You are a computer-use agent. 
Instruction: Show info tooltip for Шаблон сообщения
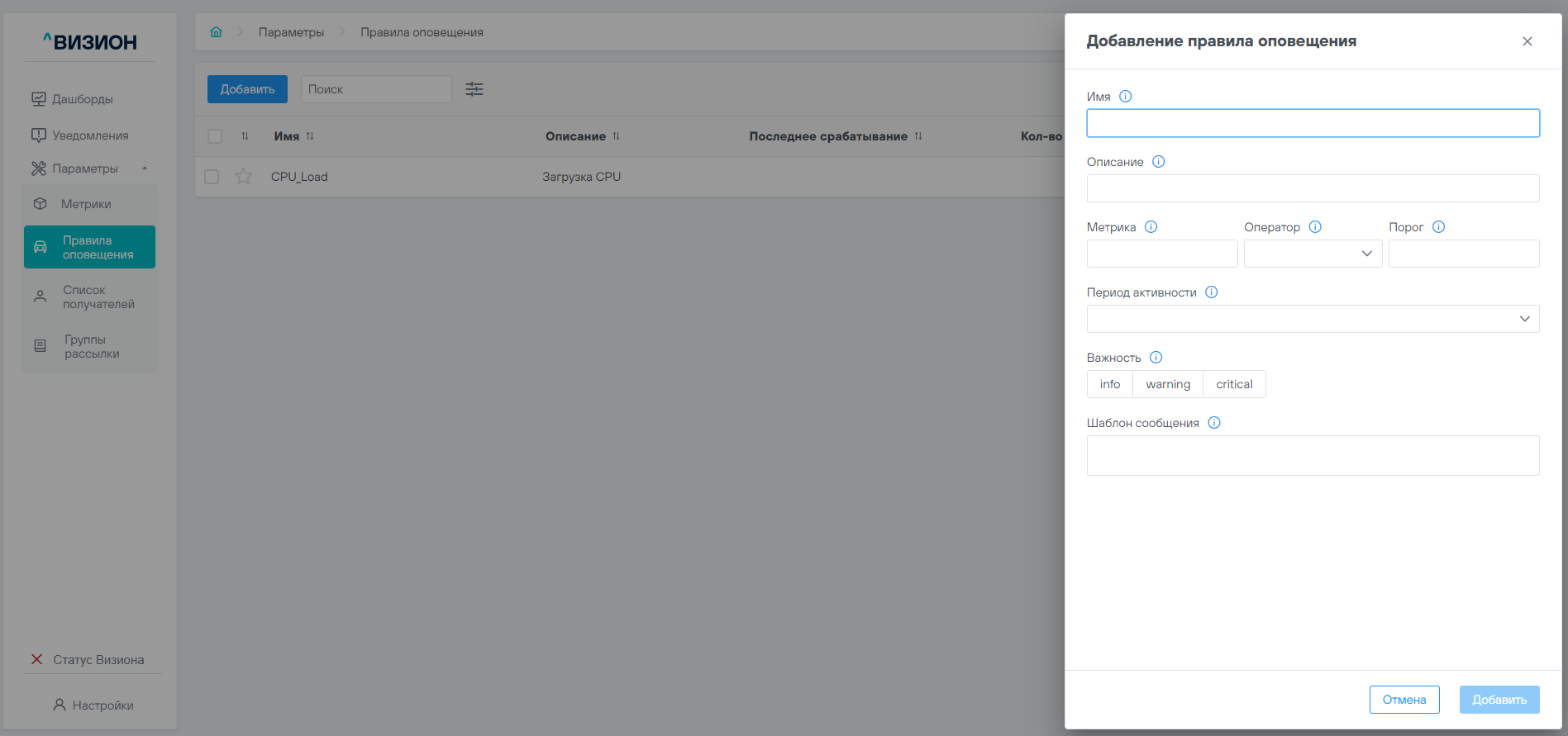(x=1213, y=423)
